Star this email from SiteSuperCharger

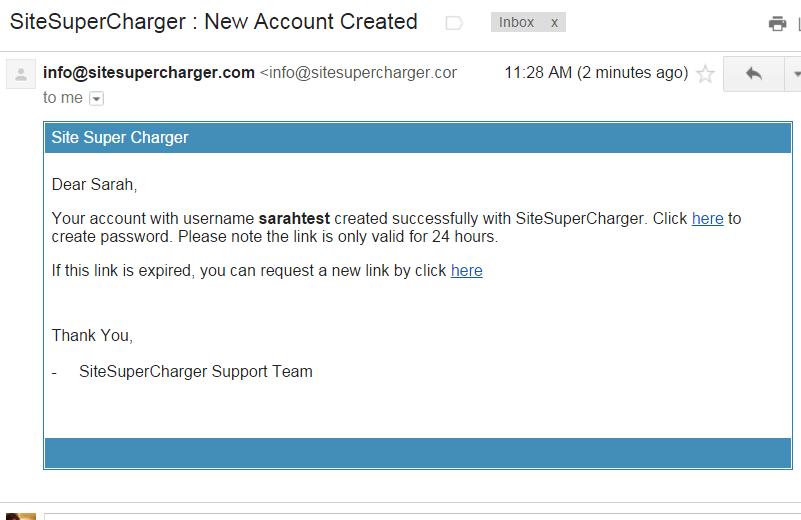[x=705, y=74]
